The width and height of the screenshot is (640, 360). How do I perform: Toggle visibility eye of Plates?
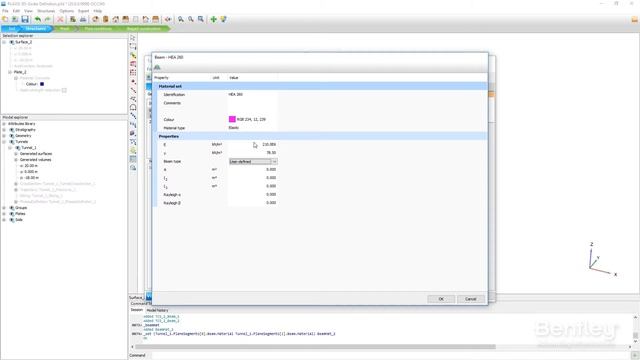coord(12,214)
